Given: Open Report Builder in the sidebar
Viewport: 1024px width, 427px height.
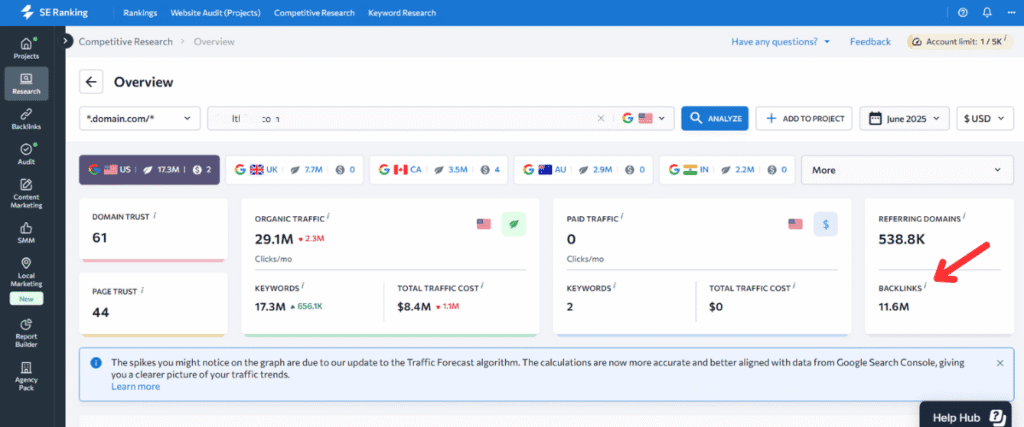Looking at the screenshot, I should pos(26,333).
